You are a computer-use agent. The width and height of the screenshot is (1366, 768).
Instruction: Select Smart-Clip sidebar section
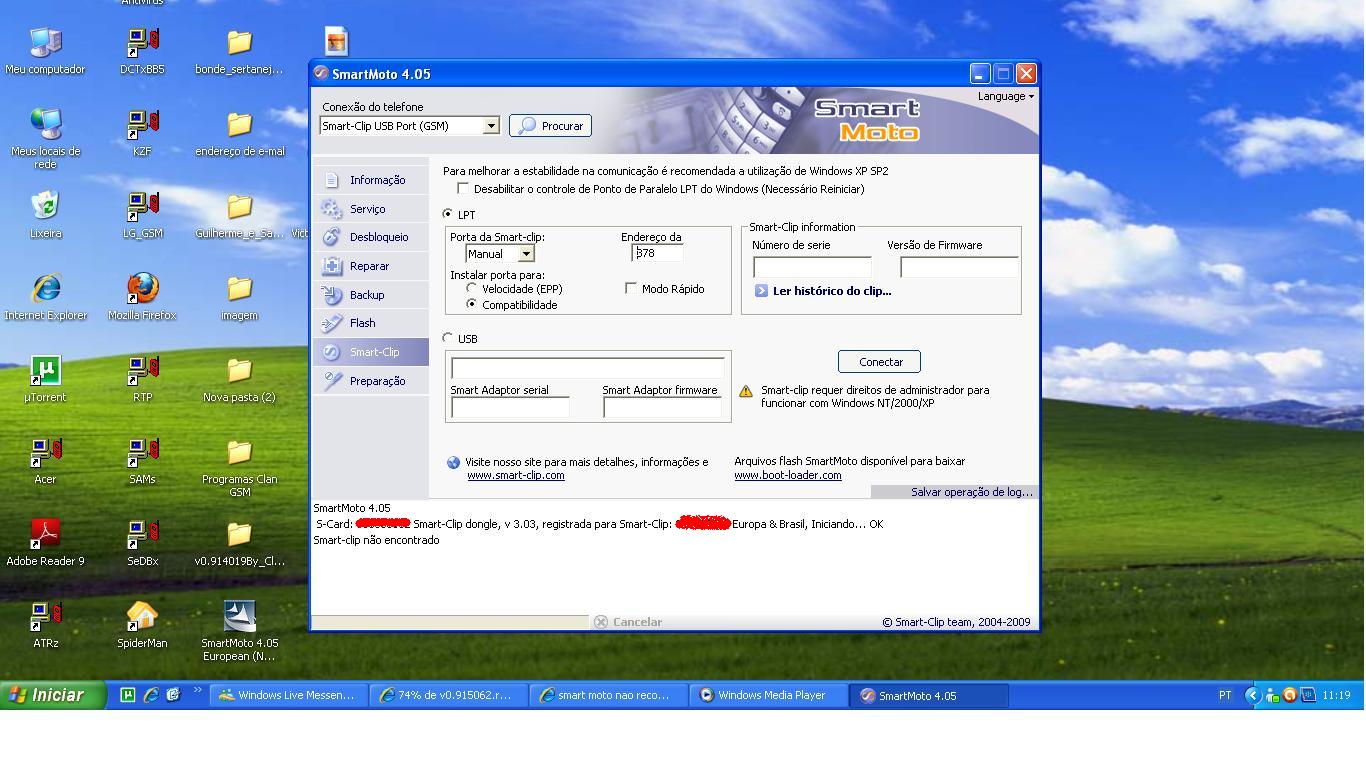click(x=371, y=352)
